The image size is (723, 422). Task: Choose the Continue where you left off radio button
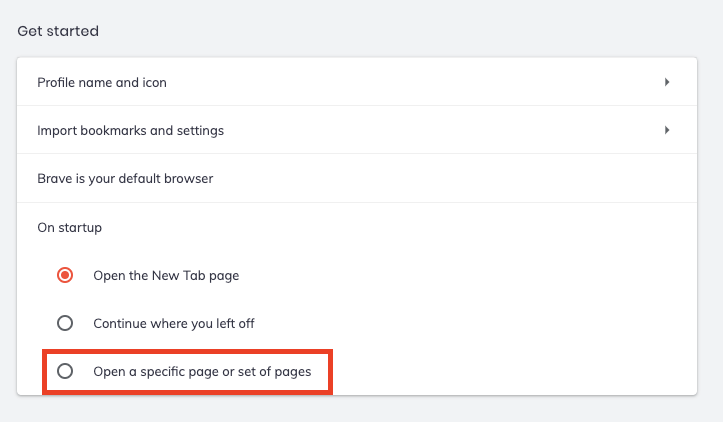pos(65,323)
